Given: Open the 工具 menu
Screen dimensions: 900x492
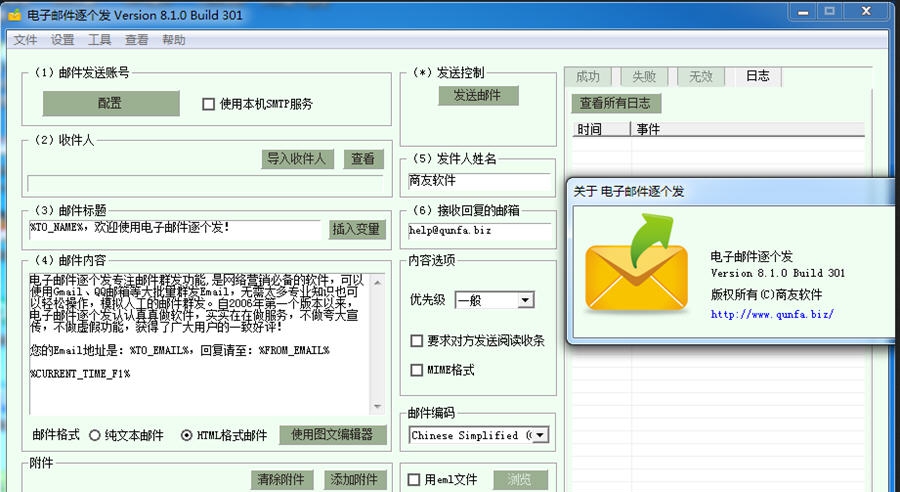Looking at the screenshot, I should (x=100, y=40).
